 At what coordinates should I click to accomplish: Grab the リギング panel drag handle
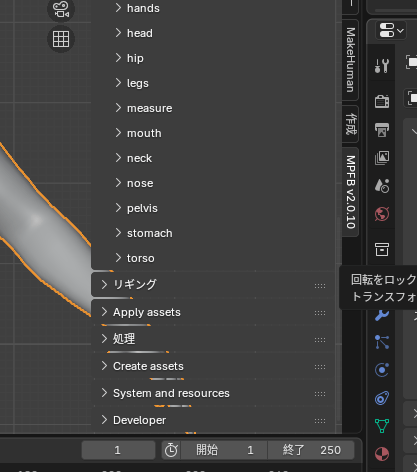[x=320, y=286]
